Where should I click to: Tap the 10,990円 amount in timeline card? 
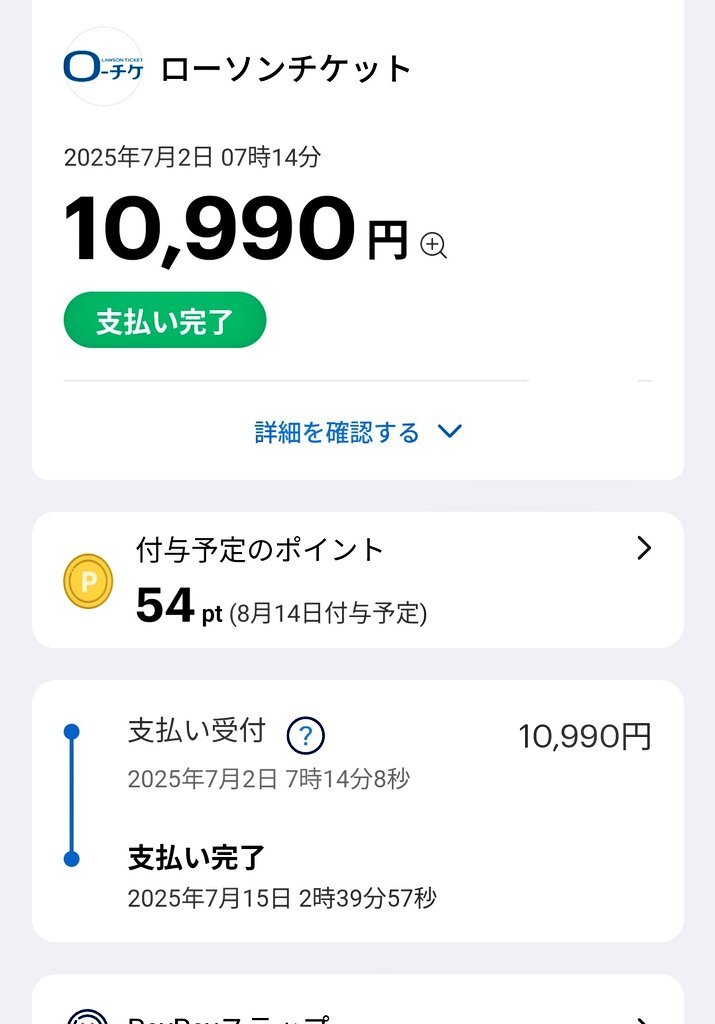(585, 737)
